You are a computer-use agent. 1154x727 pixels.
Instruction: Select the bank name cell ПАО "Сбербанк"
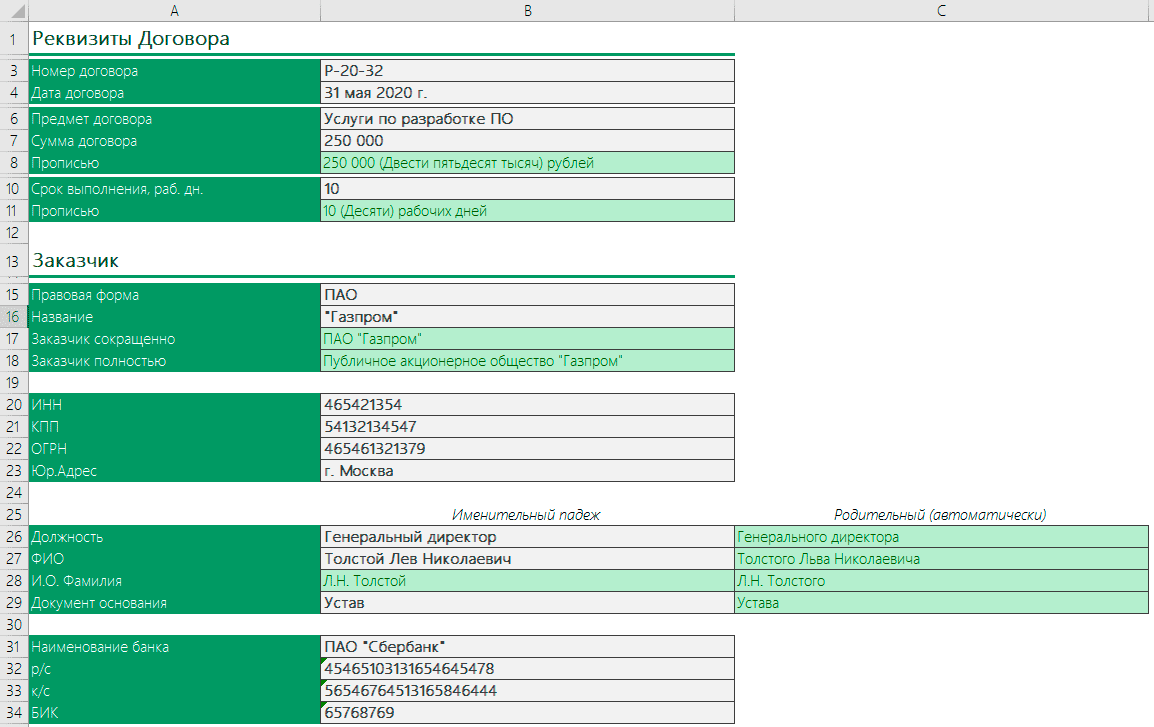[527, 647]
